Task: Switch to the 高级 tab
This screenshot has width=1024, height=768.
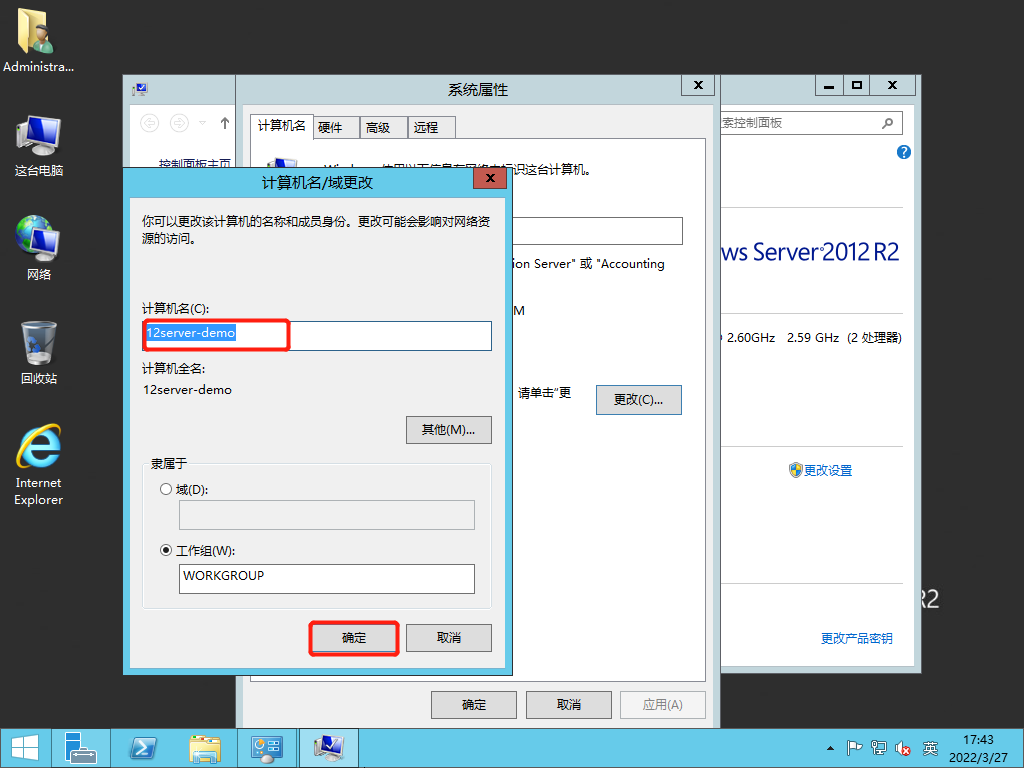Action: pos(383,128)
